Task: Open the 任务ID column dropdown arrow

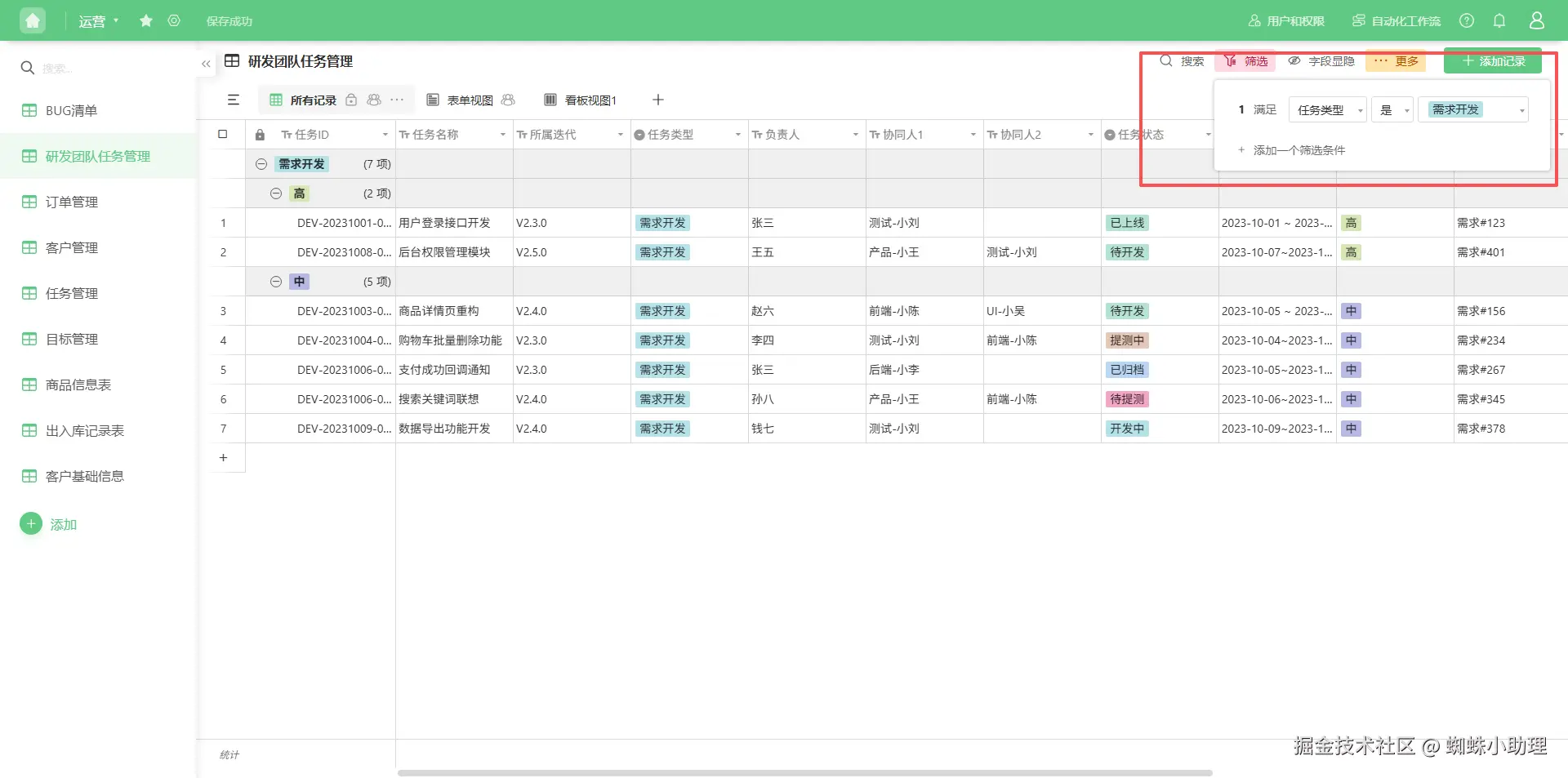Action: point(385,135)
